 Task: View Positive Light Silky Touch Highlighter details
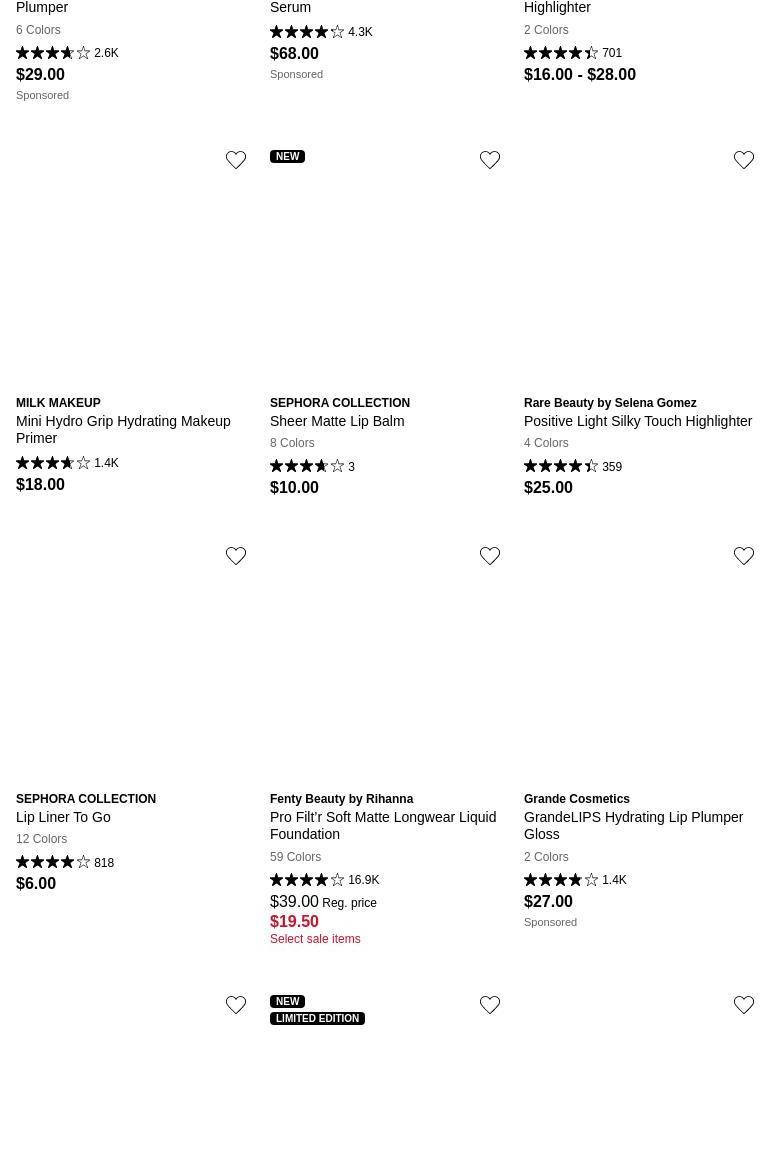click(638, 421)
